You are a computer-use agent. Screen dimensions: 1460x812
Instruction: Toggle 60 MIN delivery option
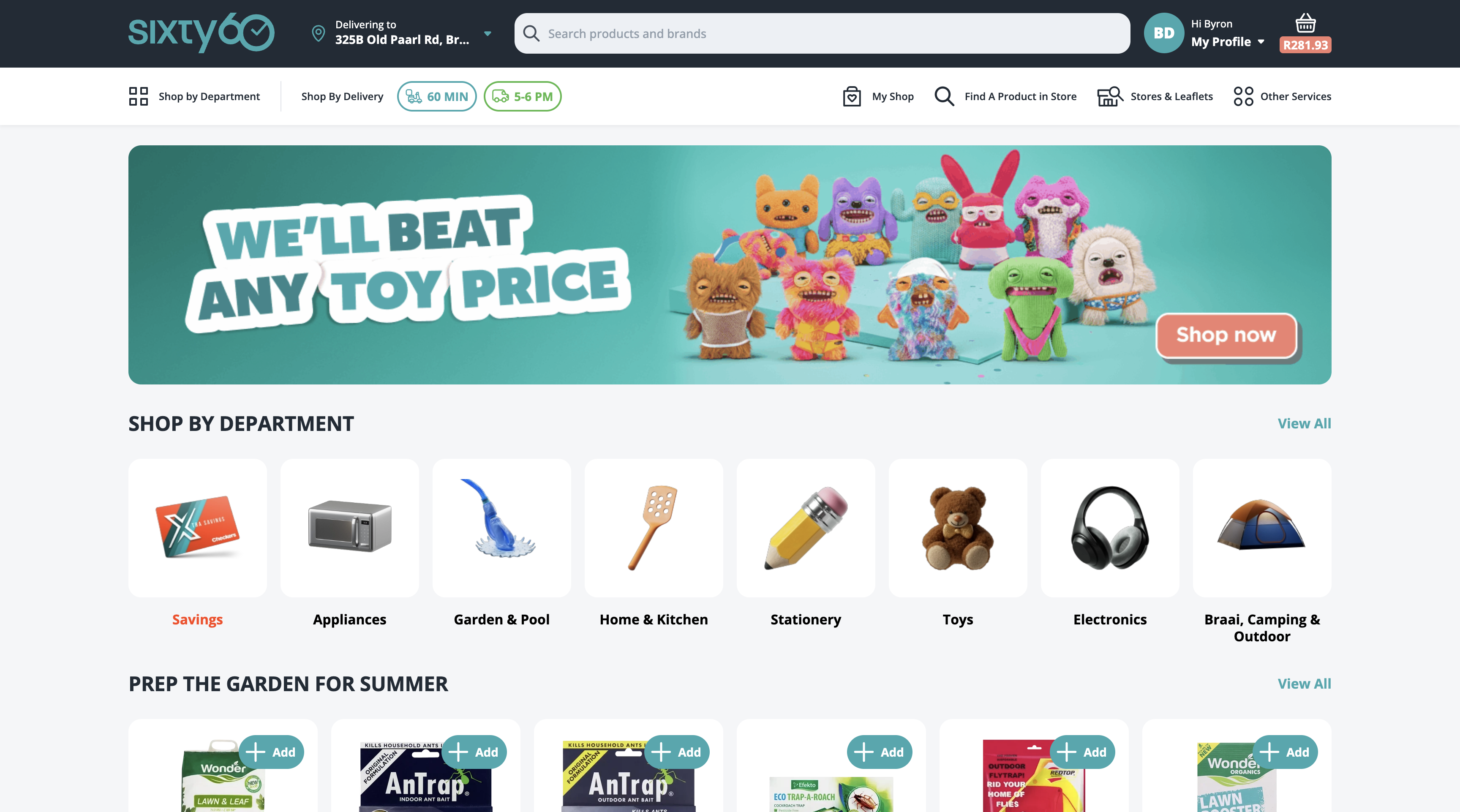click(x=437, y=96)
